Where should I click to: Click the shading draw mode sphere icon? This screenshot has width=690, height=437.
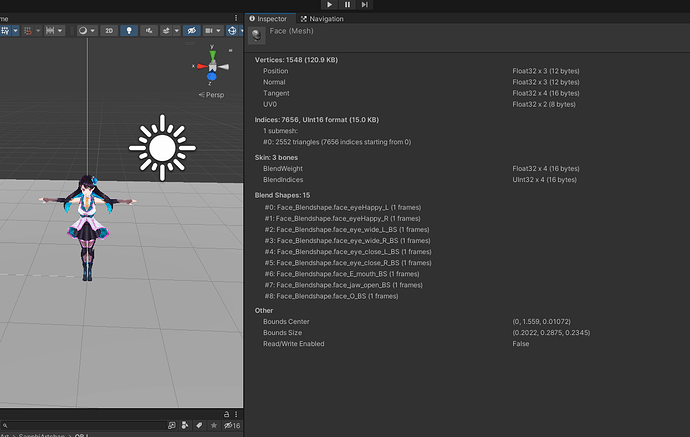tap(83, 30)
